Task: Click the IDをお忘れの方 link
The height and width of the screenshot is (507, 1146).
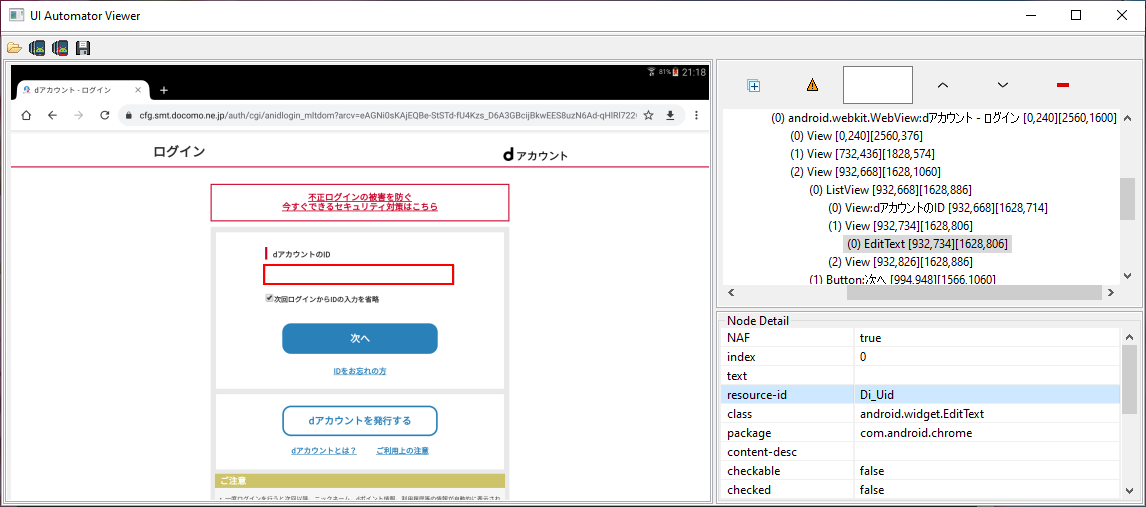Action: point(360,371)
